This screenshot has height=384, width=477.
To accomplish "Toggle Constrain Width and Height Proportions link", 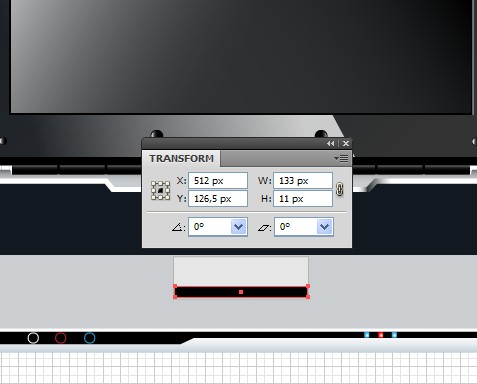I will click(339, 189).
